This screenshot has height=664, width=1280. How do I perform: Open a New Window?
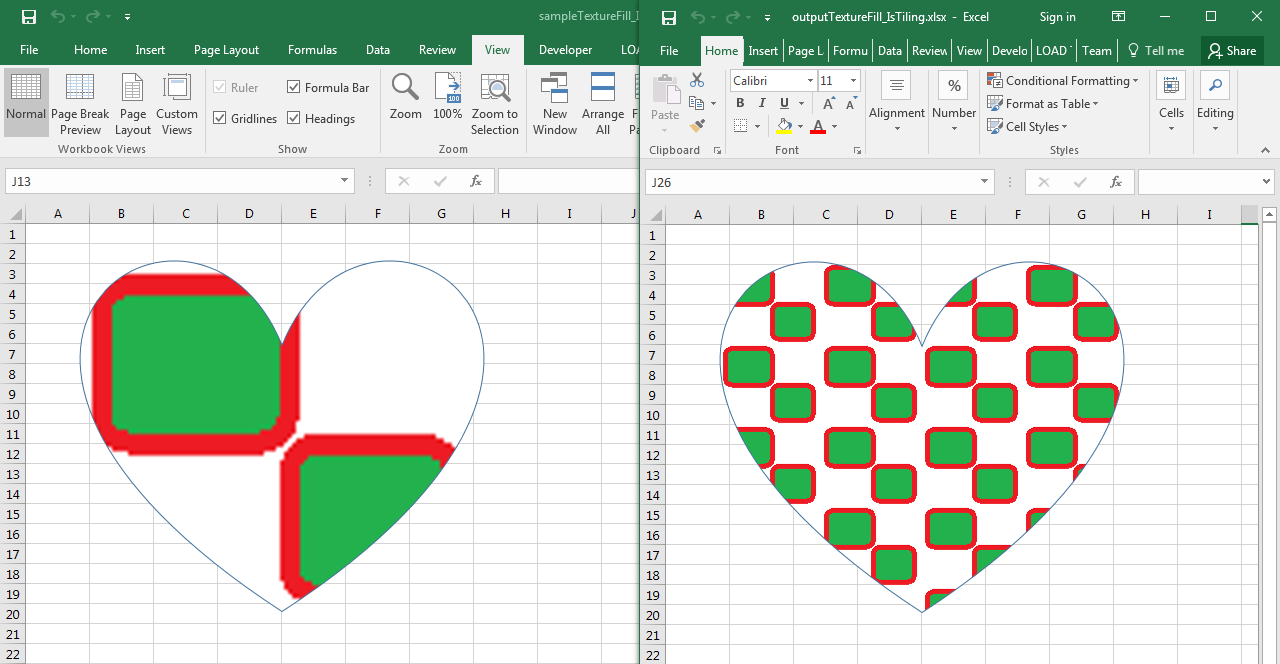[555, 102]
